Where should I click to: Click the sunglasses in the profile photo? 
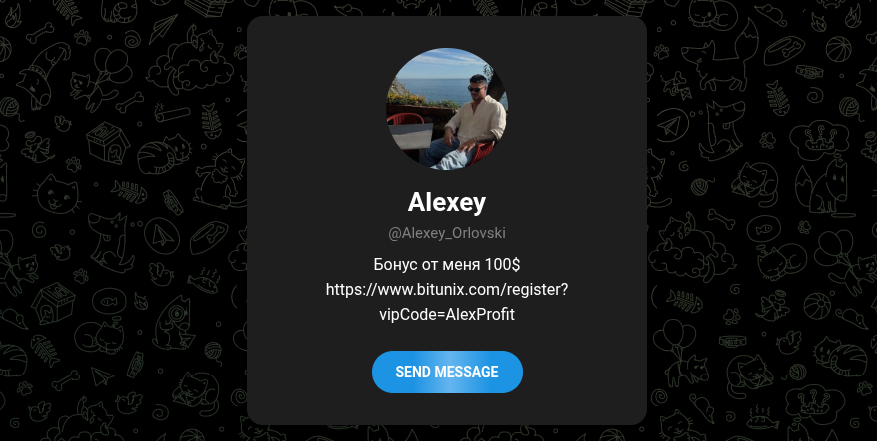tap(477, 89)
